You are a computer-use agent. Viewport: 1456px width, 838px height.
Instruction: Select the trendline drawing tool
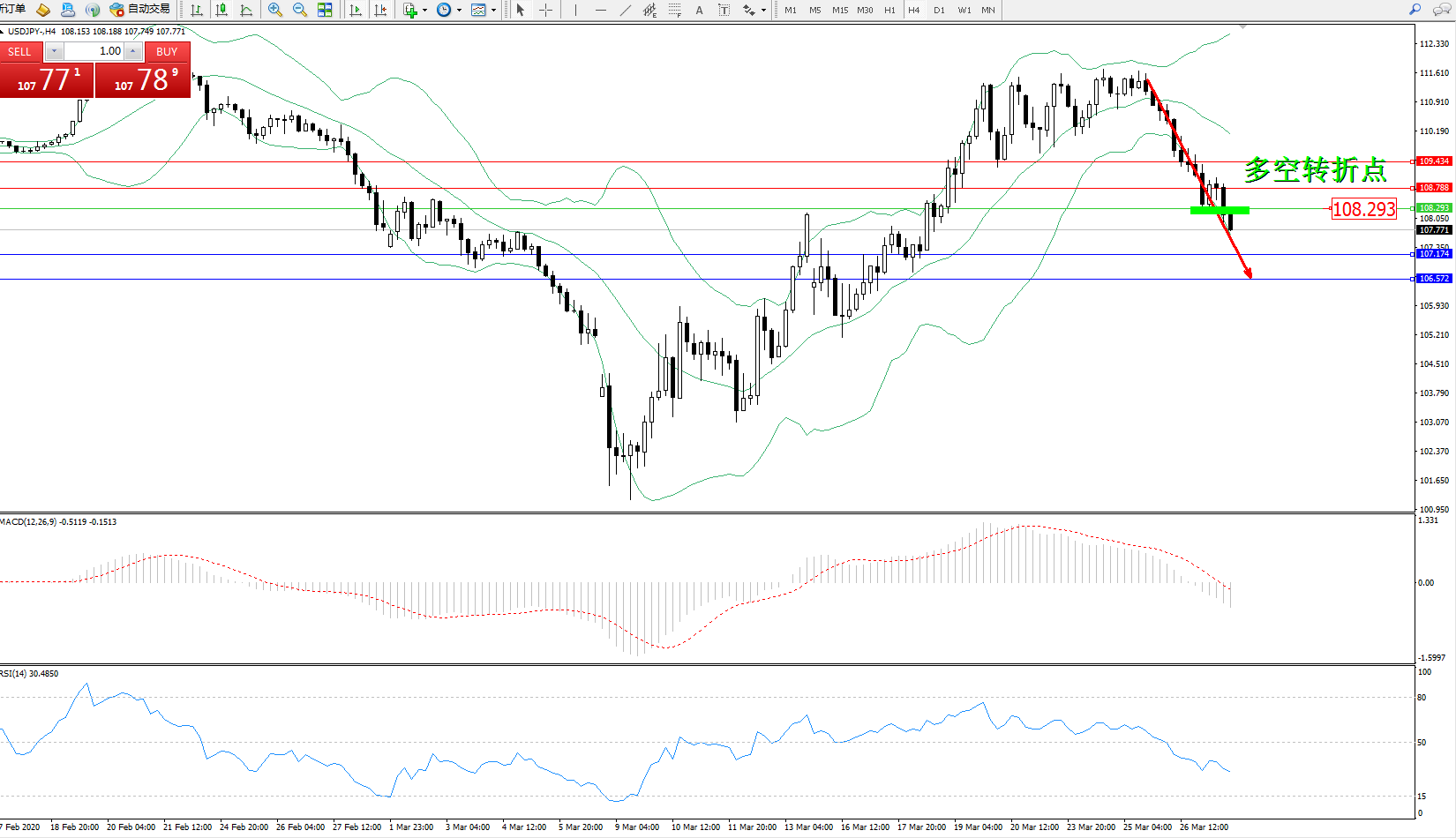point(626,10)
